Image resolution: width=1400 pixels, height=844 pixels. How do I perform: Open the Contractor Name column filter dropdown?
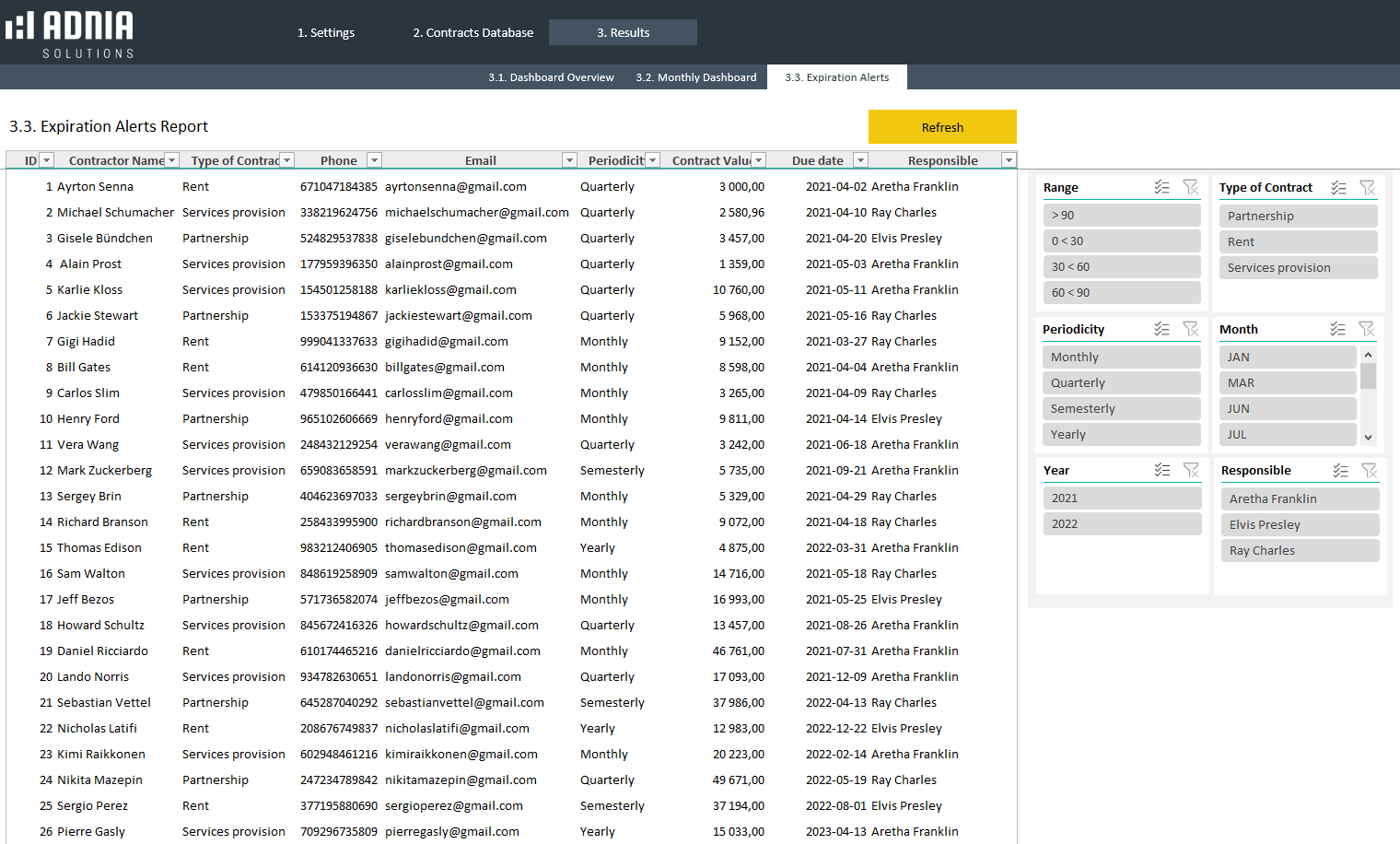(171, 160)
